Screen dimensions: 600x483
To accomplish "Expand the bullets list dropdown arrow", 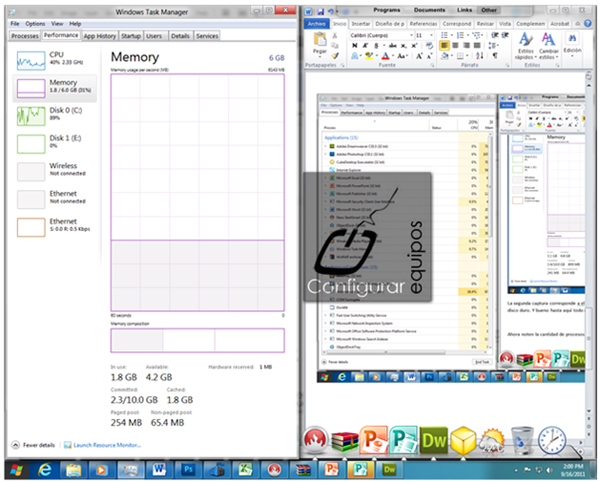I will click(450, 36).
